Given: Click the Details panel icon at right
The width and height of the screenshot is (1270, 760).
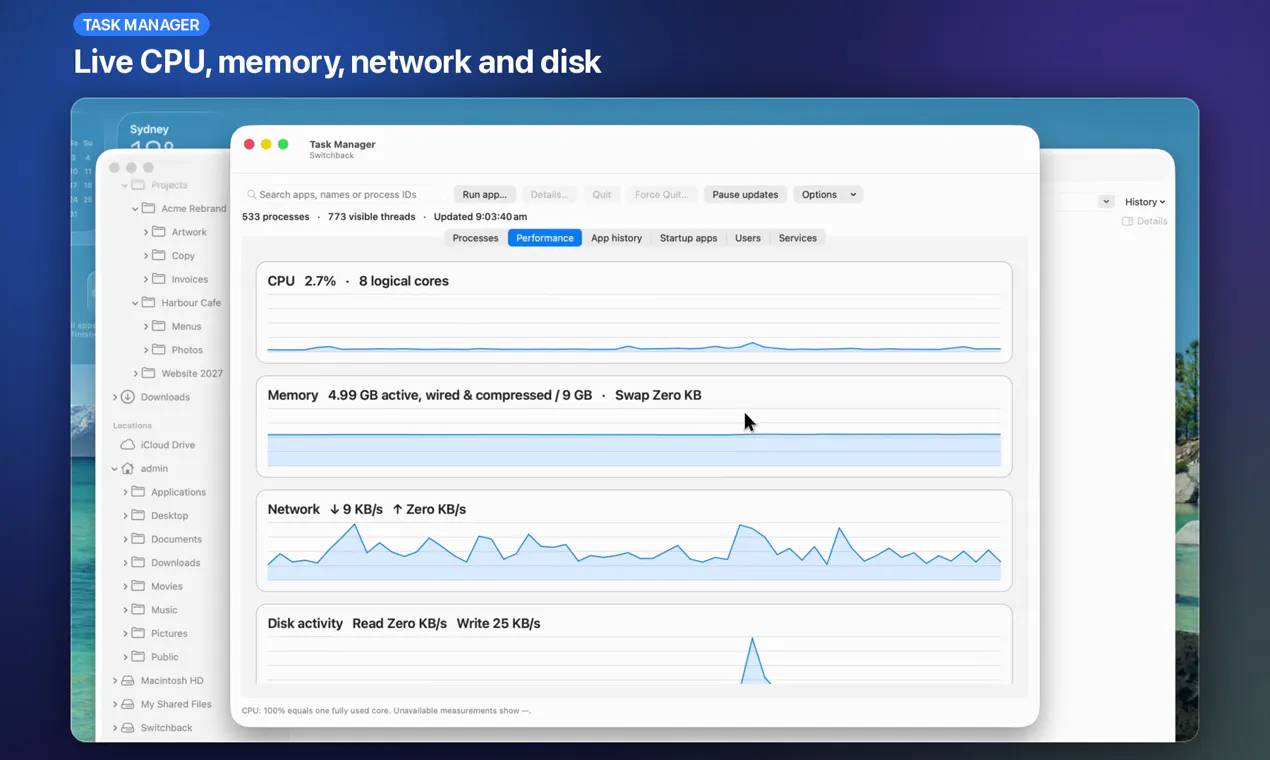Looking at the screenshot, I should (x=1127, y=221).
